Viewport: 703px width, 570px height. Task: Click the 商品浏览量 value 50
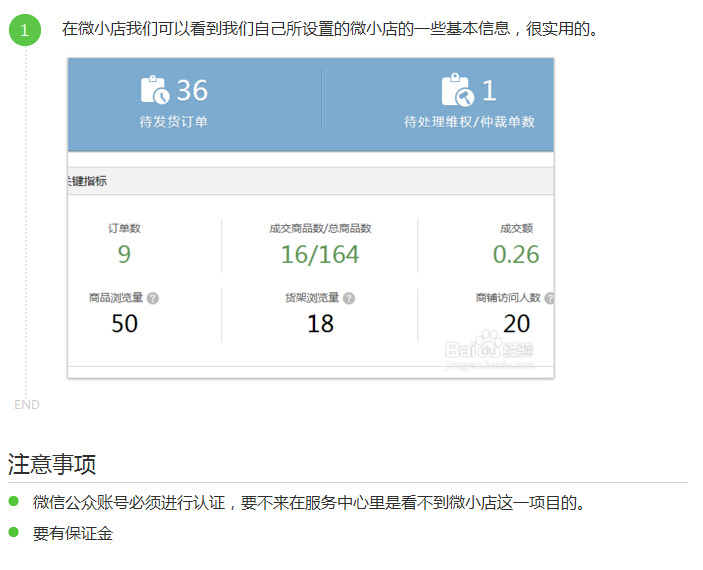coord(124,324)
